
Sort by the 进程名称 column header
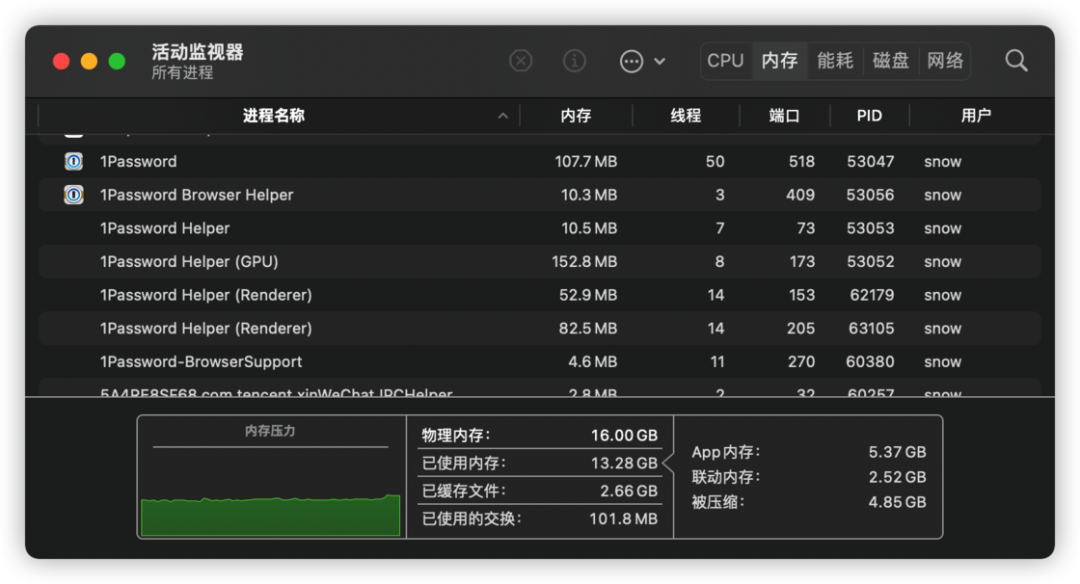[x=273, y=116]
